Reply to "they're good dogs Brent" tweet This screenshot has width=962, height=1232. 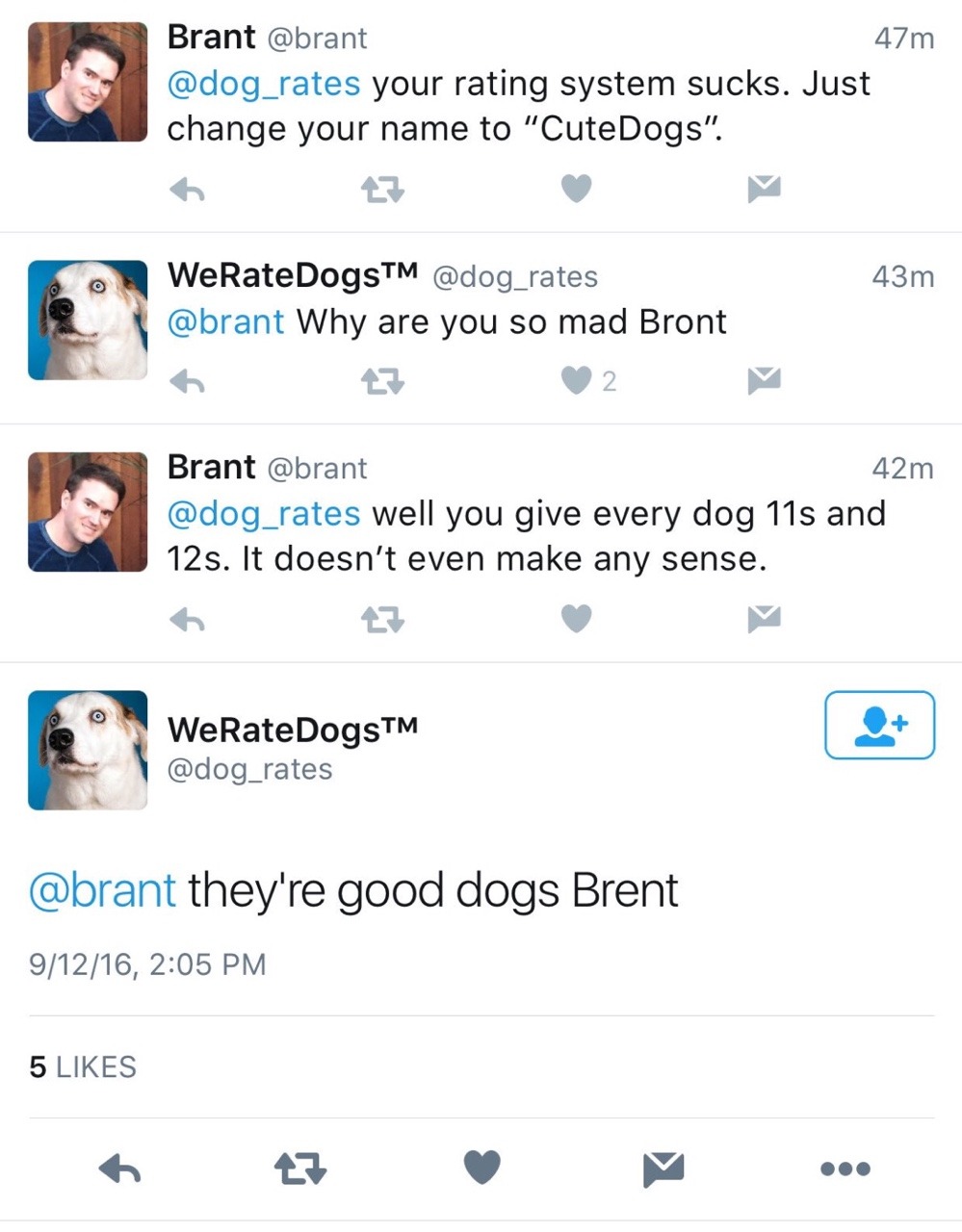click(x=120, y=1168)
